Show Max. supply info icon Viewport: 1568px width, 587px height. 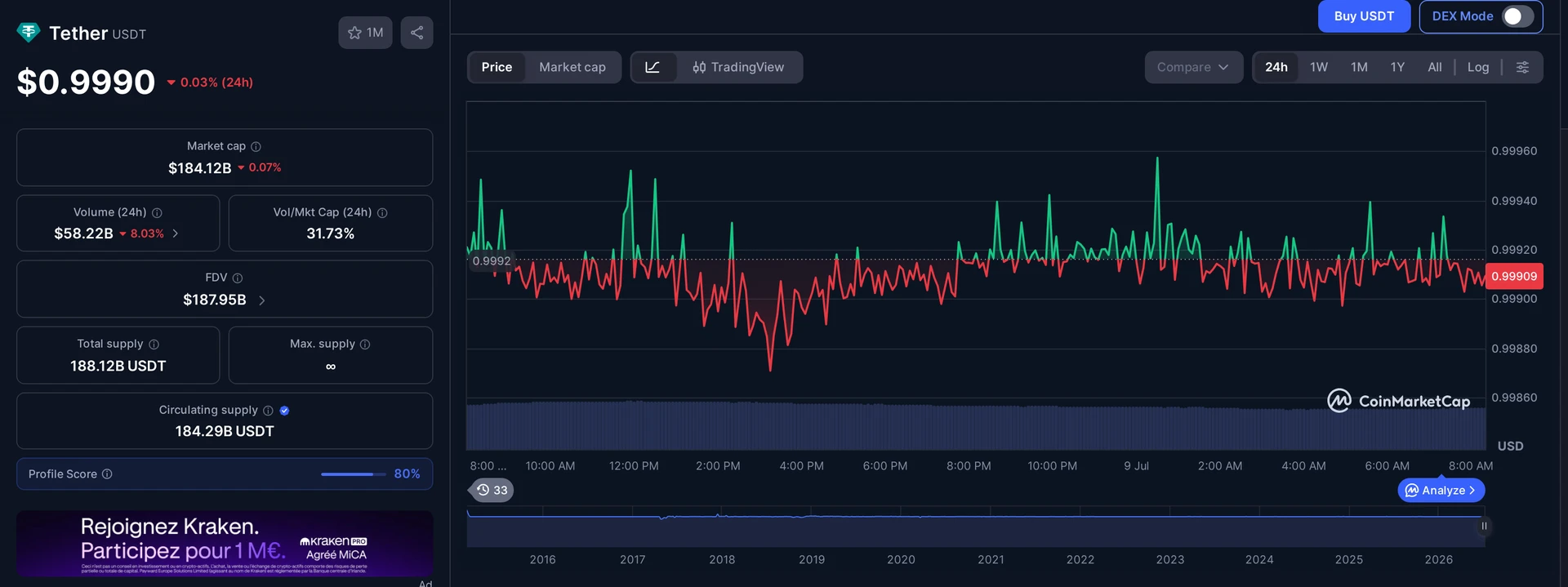click(365, 345)
